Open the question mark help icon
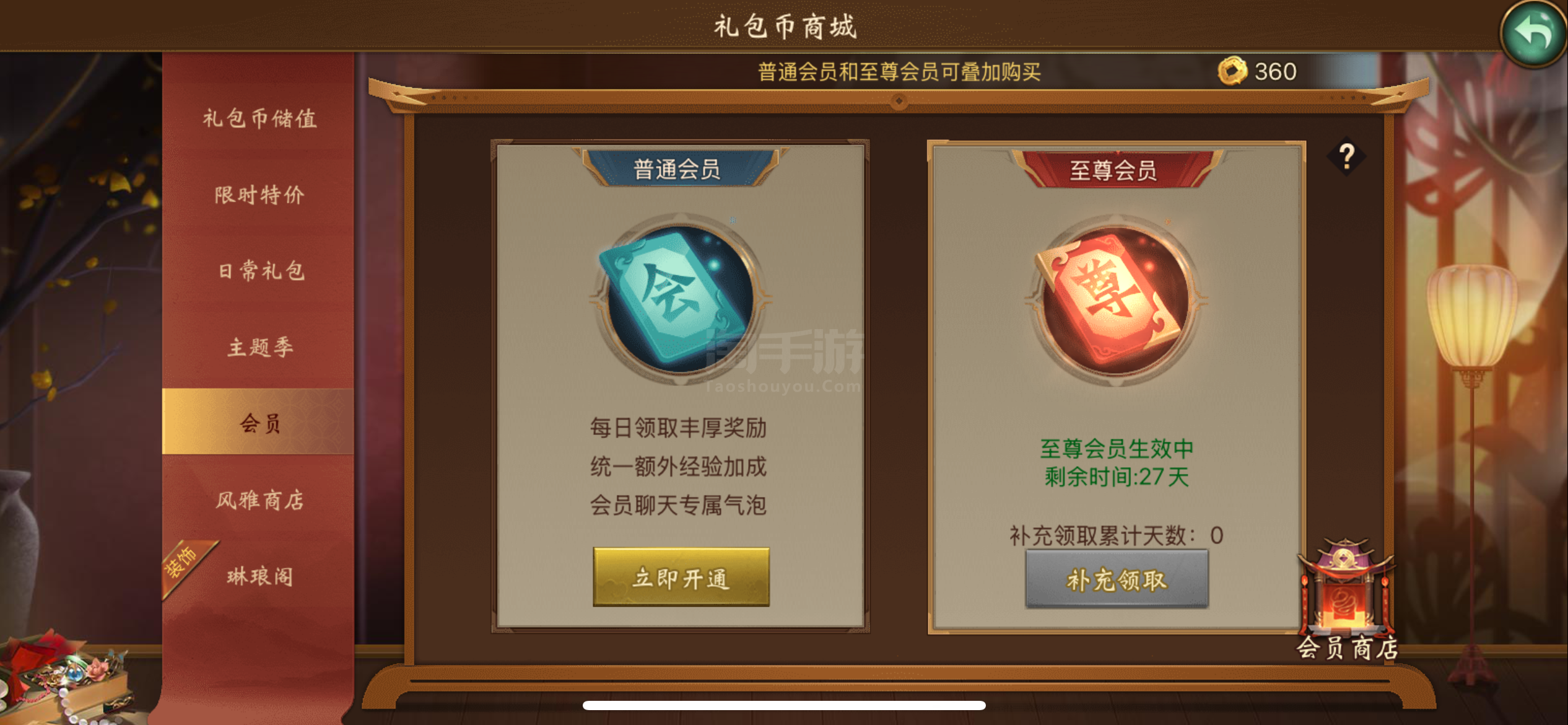1568x725 pixels. coord(1347,157)
